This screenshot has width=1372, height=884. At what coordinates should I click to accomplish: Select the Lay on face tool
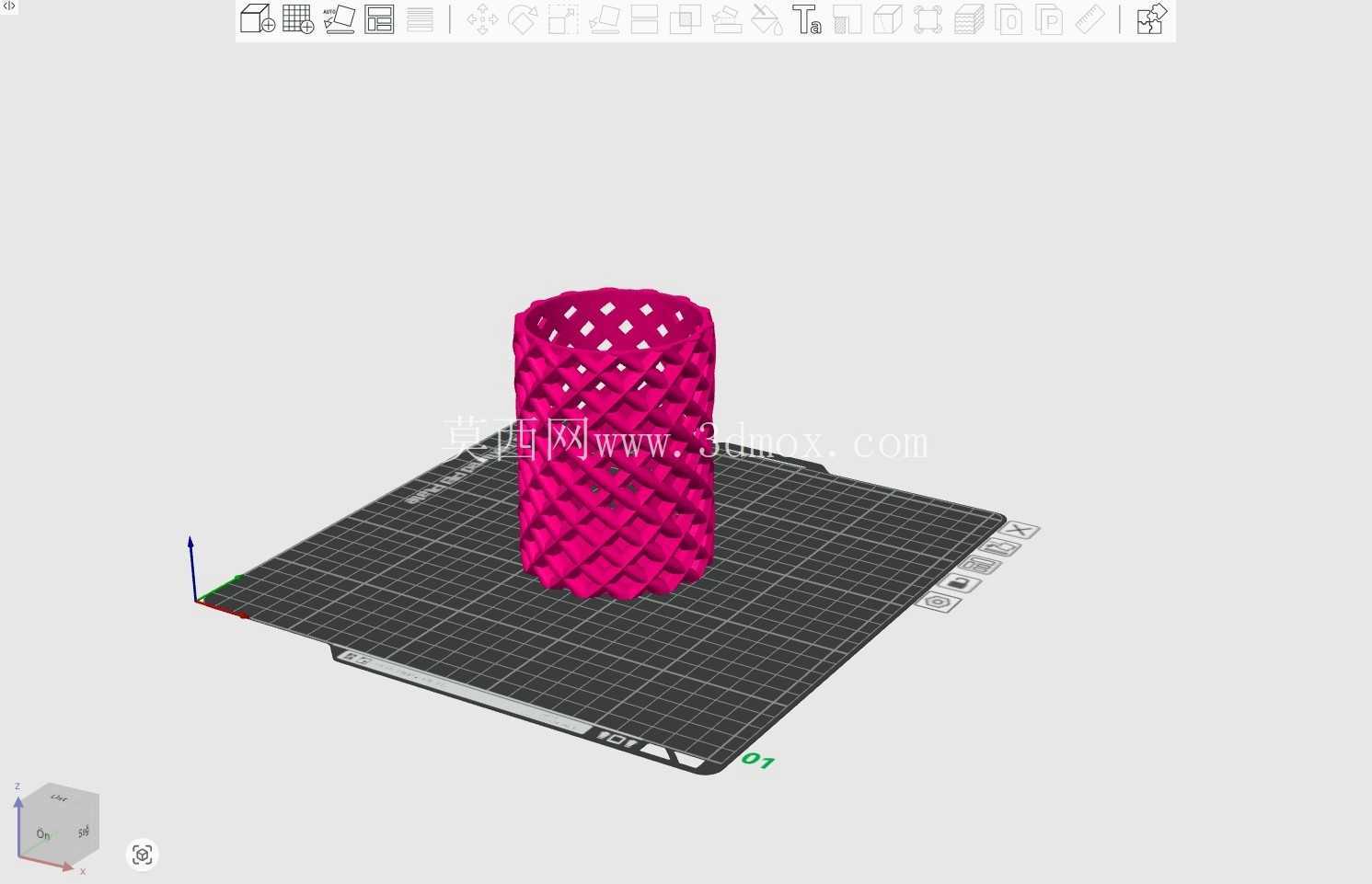[x=604, y=19]
